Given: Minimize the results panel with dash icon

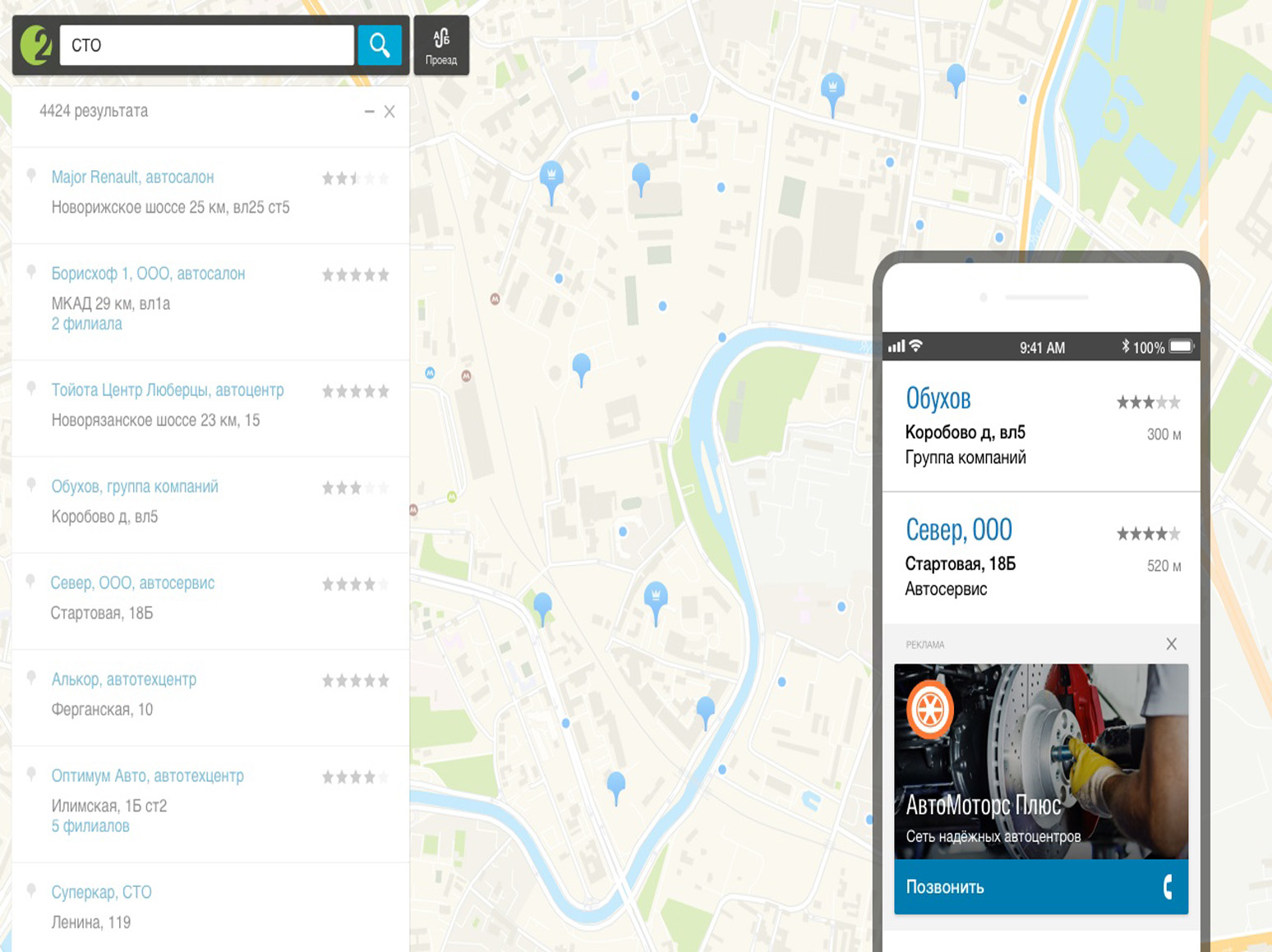Looking at the screenshot, I should pyautogui.click(x=369, y=112).
